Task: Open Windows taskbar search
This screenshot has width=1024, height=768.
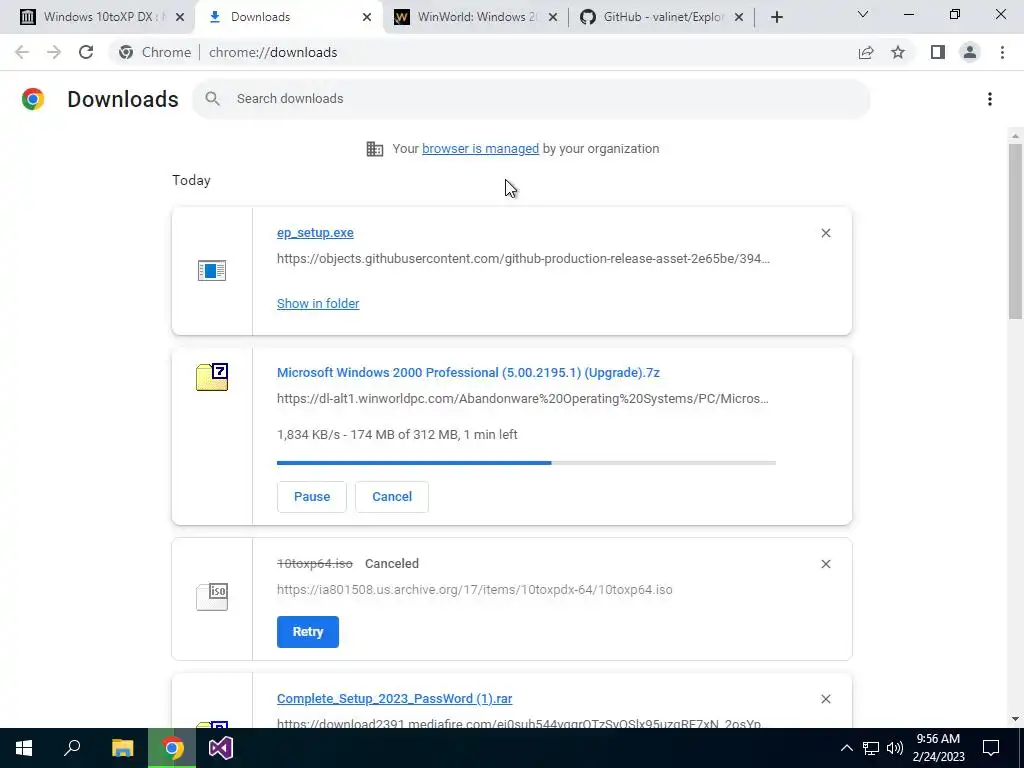Action: (72, 748)
